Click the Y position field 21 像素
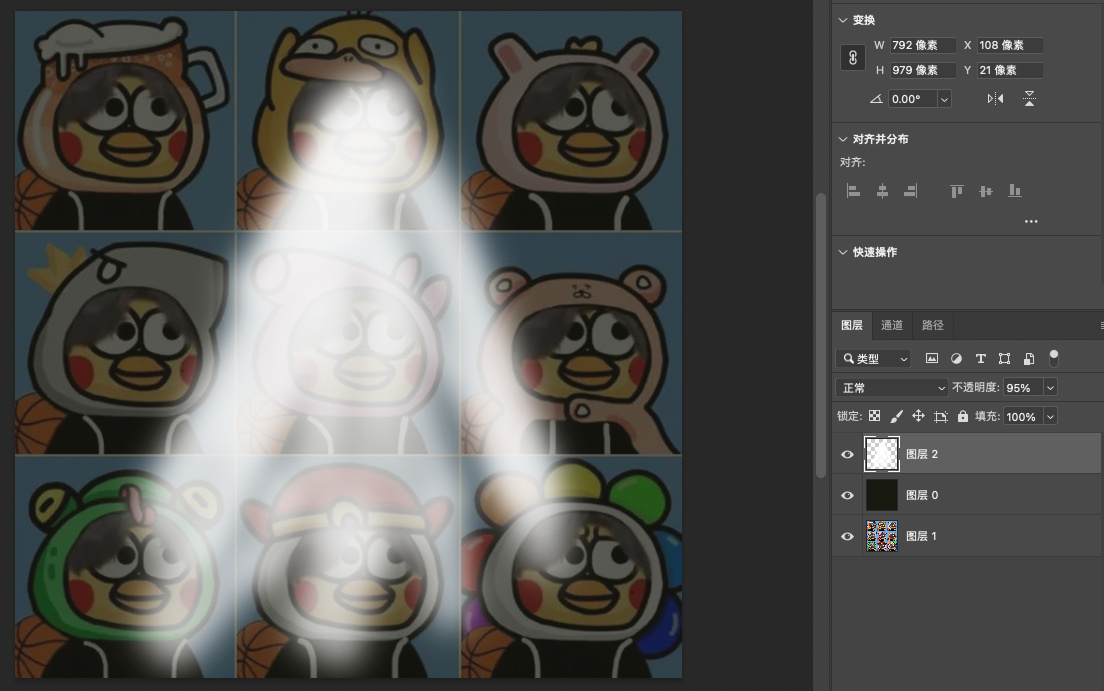The width and height of the screenshot is (1104, 691). click(x=1010, y=70)
